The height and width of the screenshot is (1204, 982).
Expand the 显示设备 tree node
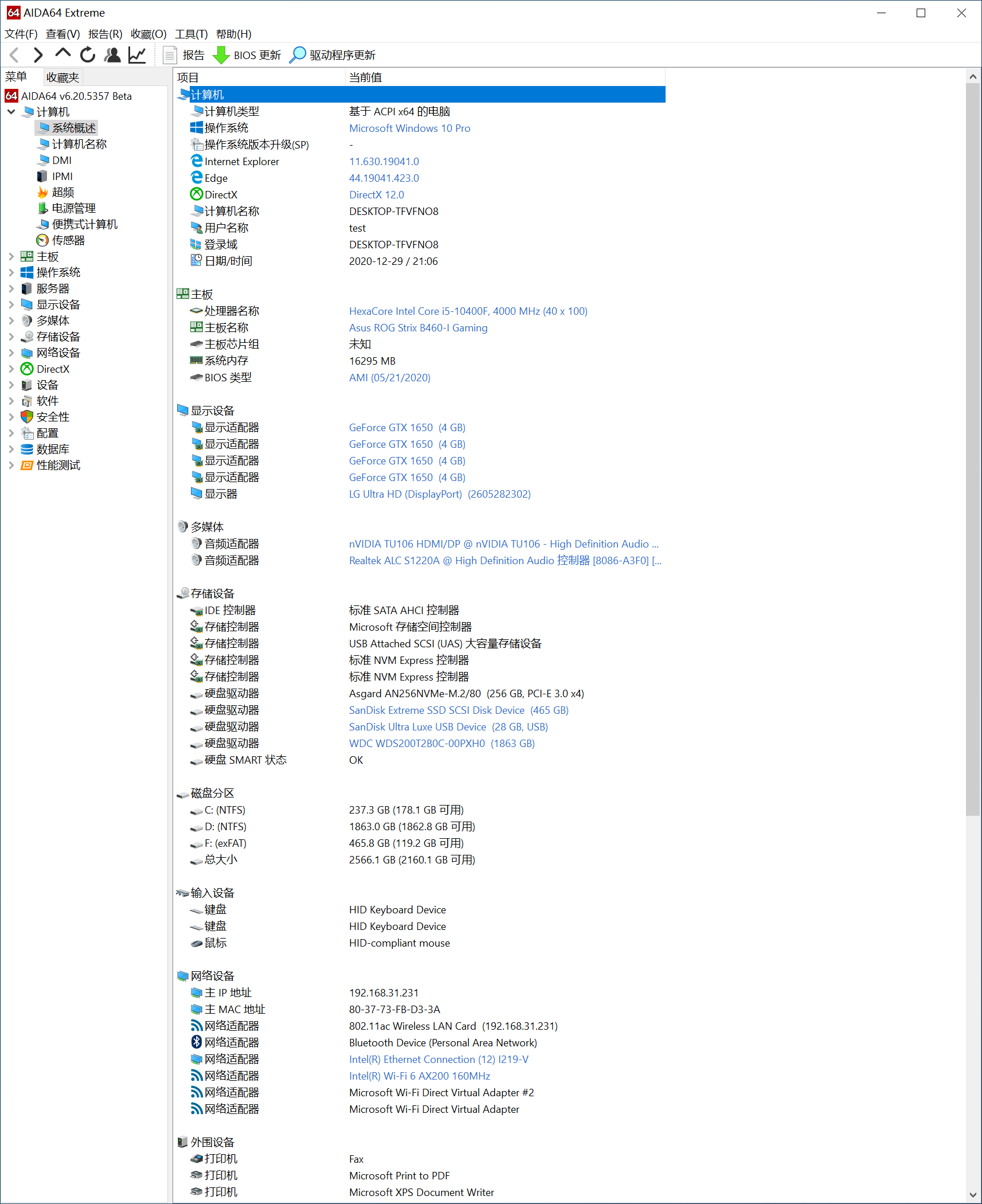tap(11, 304)
